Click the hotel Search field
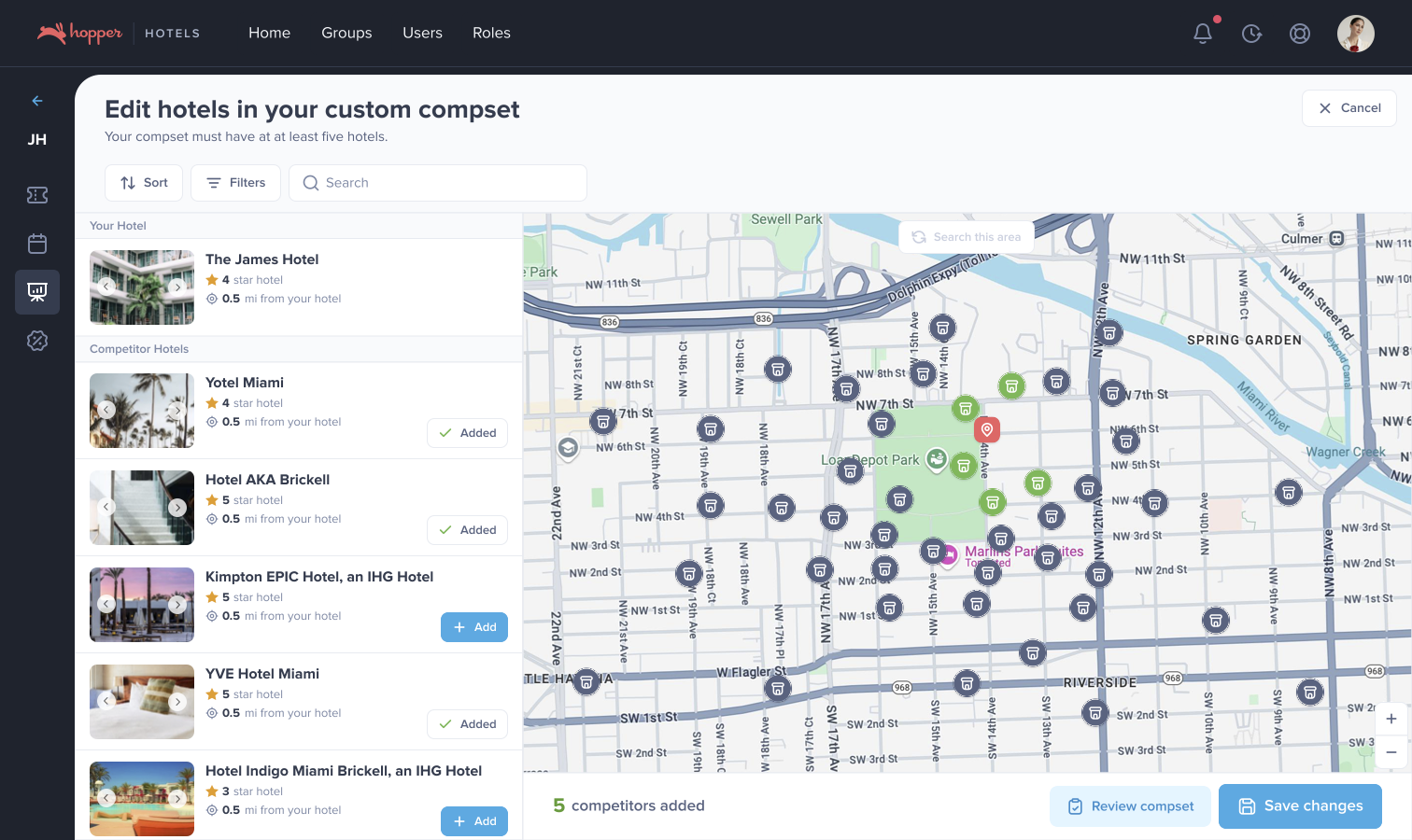The image size is (1412, 840). click(x=438, y=183)
